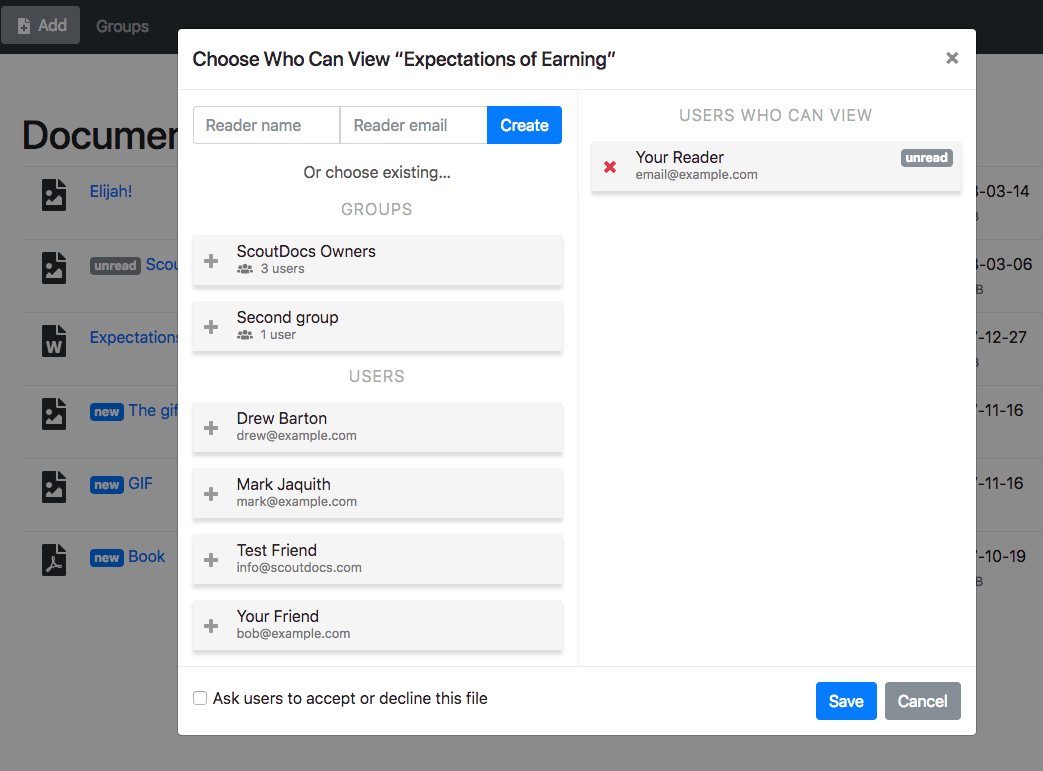Click the Reader email input field

[x=413, y=125]
